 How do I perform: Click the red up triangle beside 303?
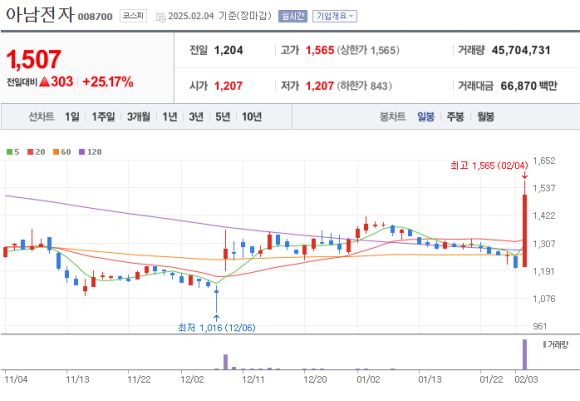pyautogui.click(x=44, y=81)
